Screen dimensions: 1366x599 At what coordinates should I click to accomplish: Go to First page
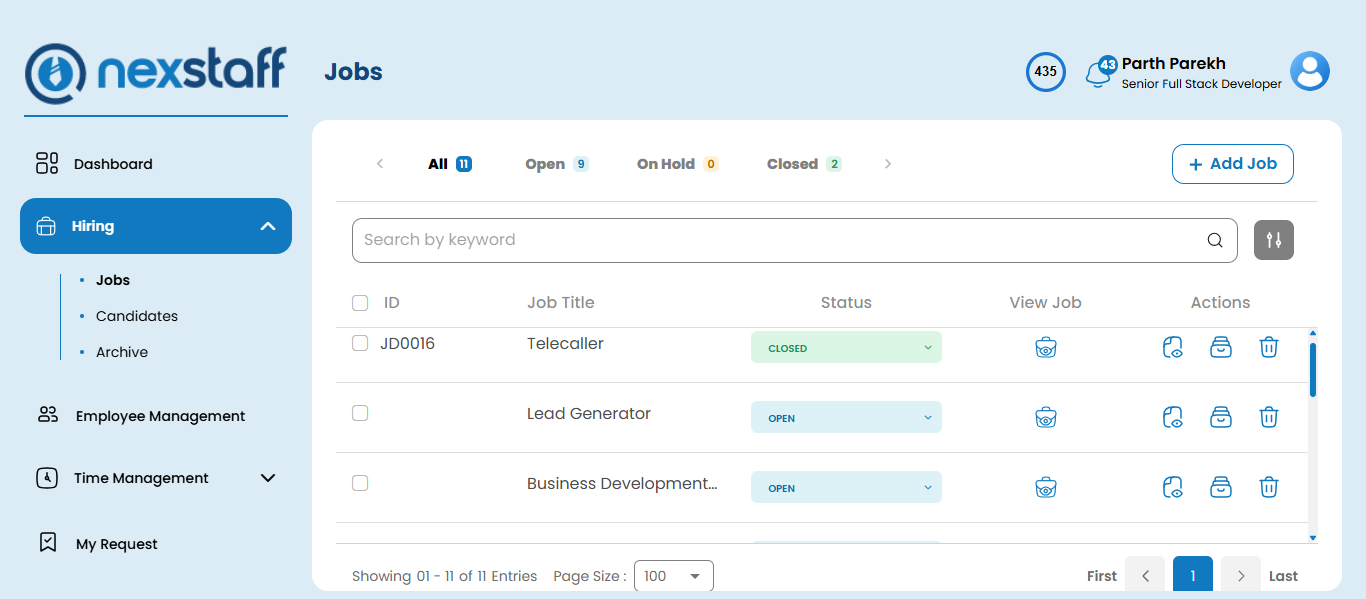(1102, 576)
